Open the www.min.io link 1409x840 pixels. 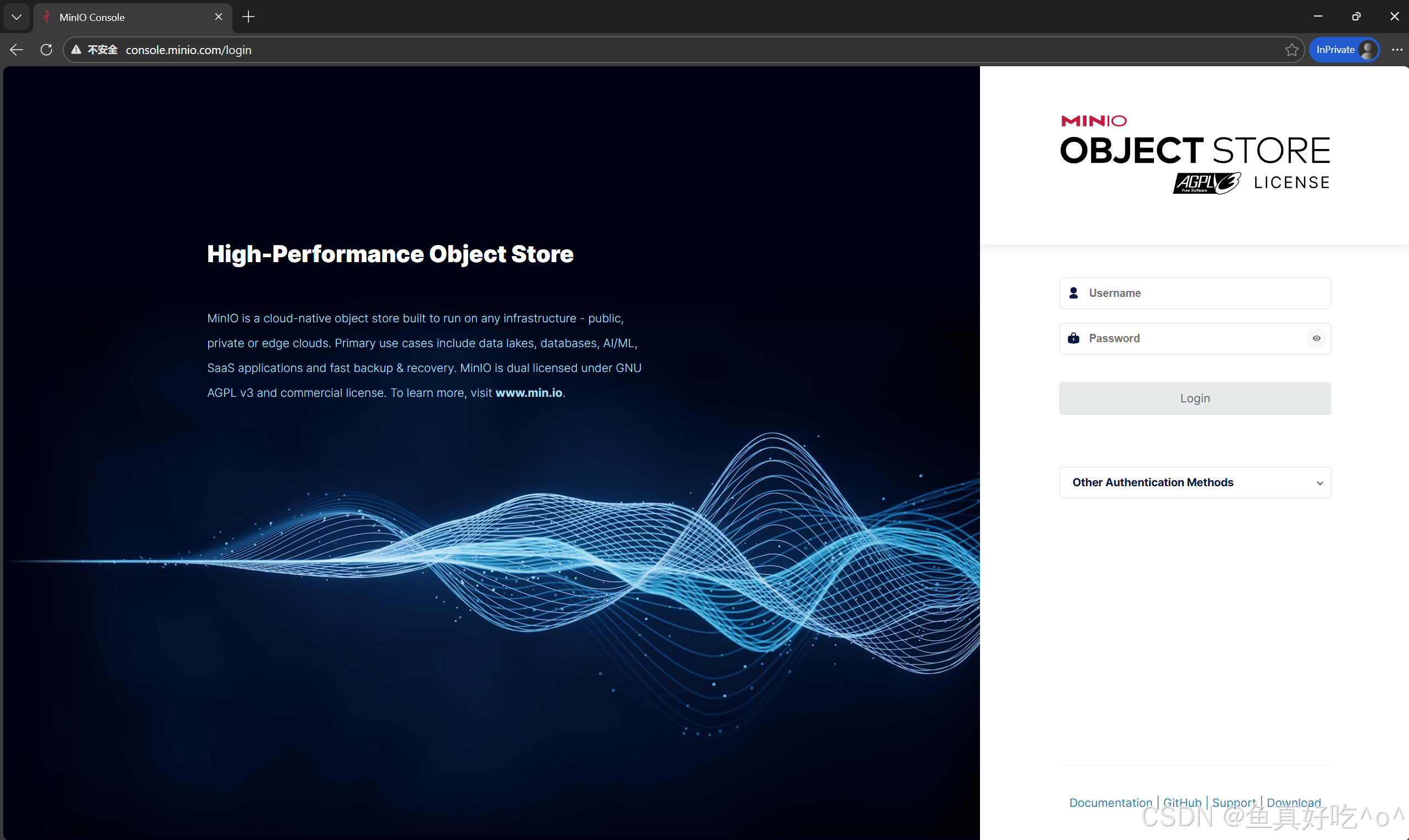(x=528, y=393)
